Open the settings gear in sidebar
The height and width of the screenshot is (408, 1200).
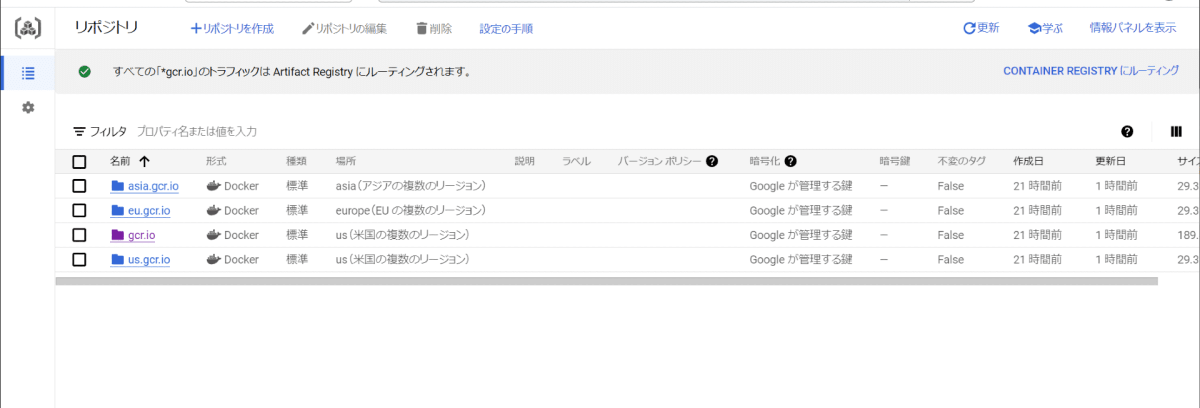pos(28,107)
